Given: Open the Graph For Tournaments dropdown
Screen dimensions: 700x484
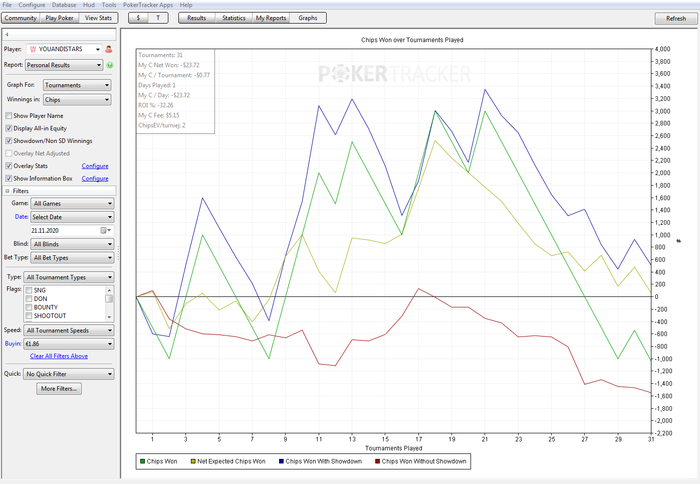Looking at the screenshot, I should (x=78, y=85).
